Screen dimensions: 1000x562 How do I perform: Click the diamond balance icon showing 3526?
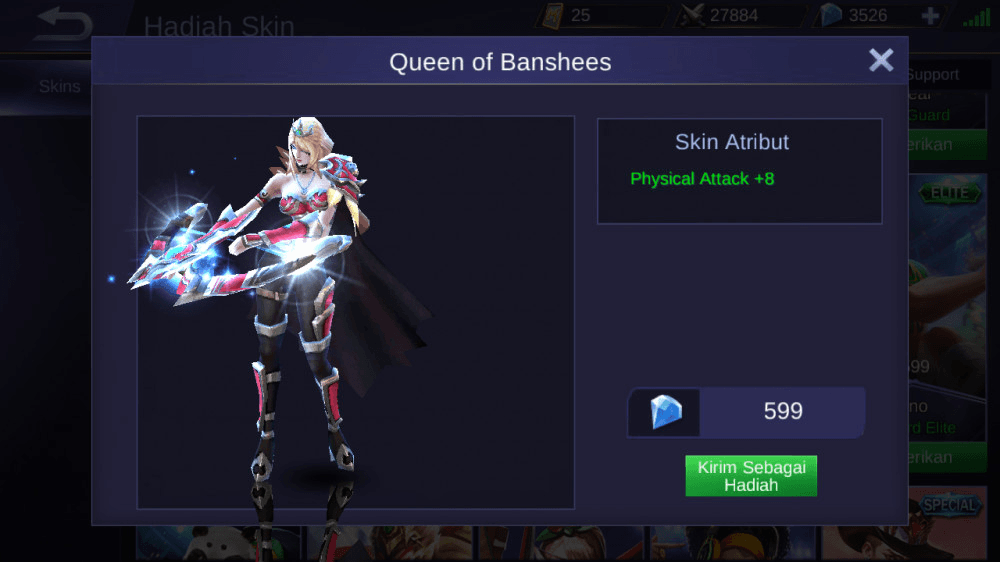[x=831, y=15]
